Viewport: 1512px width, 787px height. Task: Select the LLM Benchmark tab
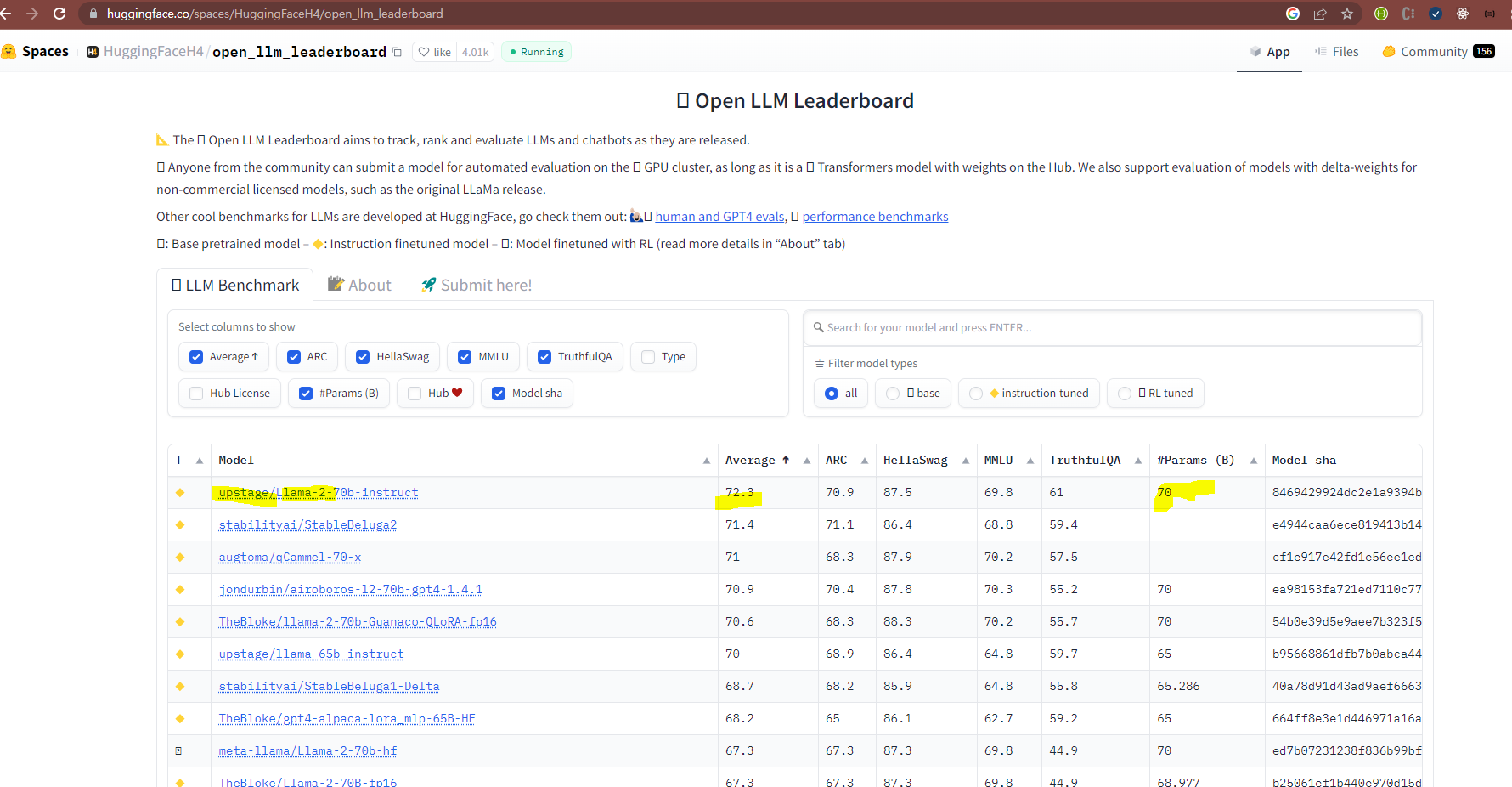click(x=235, y=285)
